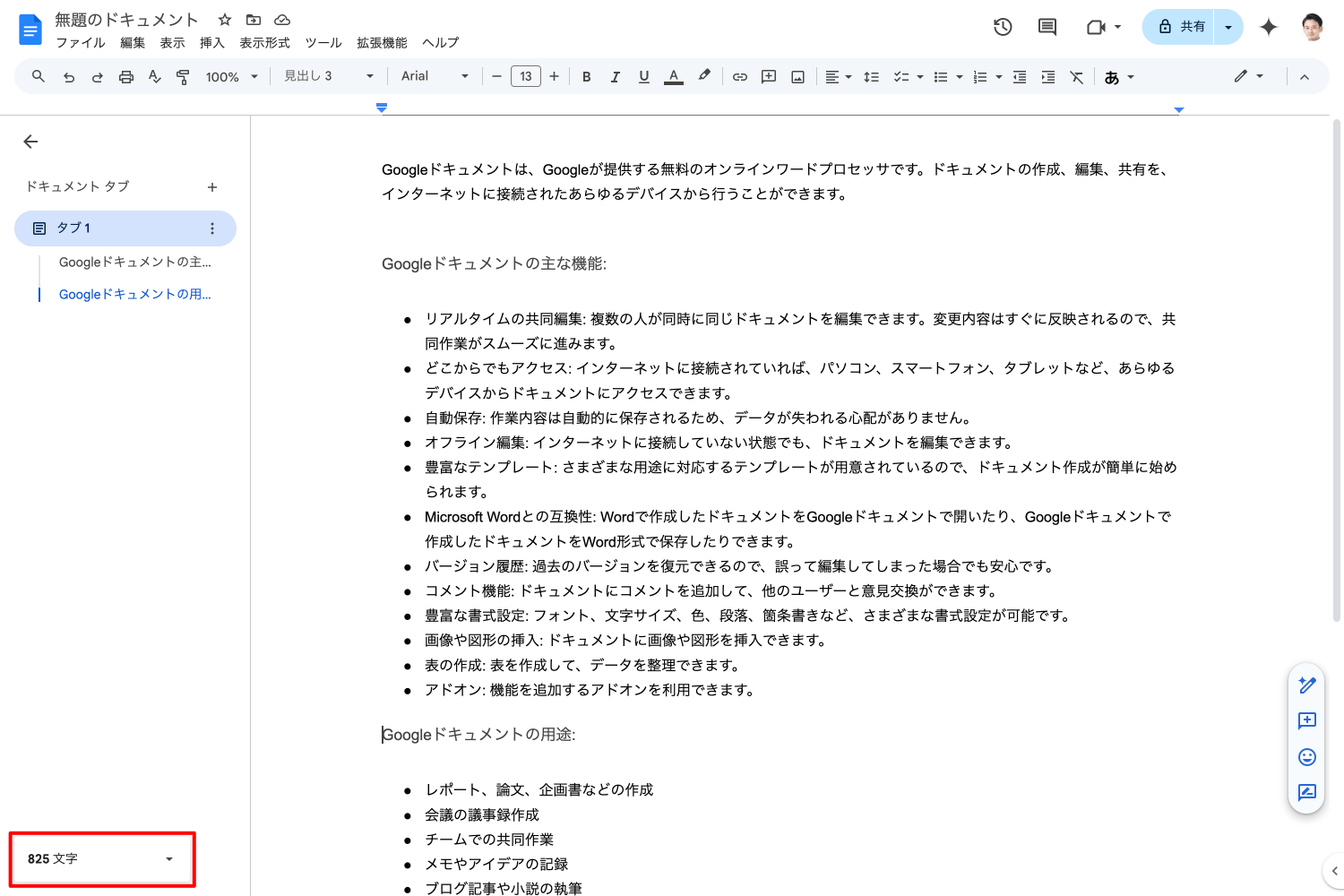Add a new document tab with plus
The width and height of the screenshot is (1344, 896).
[212, 187]
